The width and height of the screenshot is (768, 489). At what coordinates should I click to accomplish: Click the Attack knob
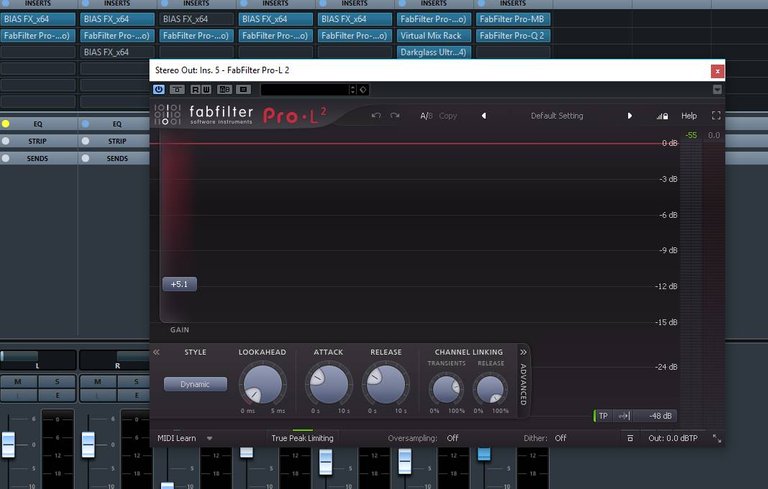(329, 385)
